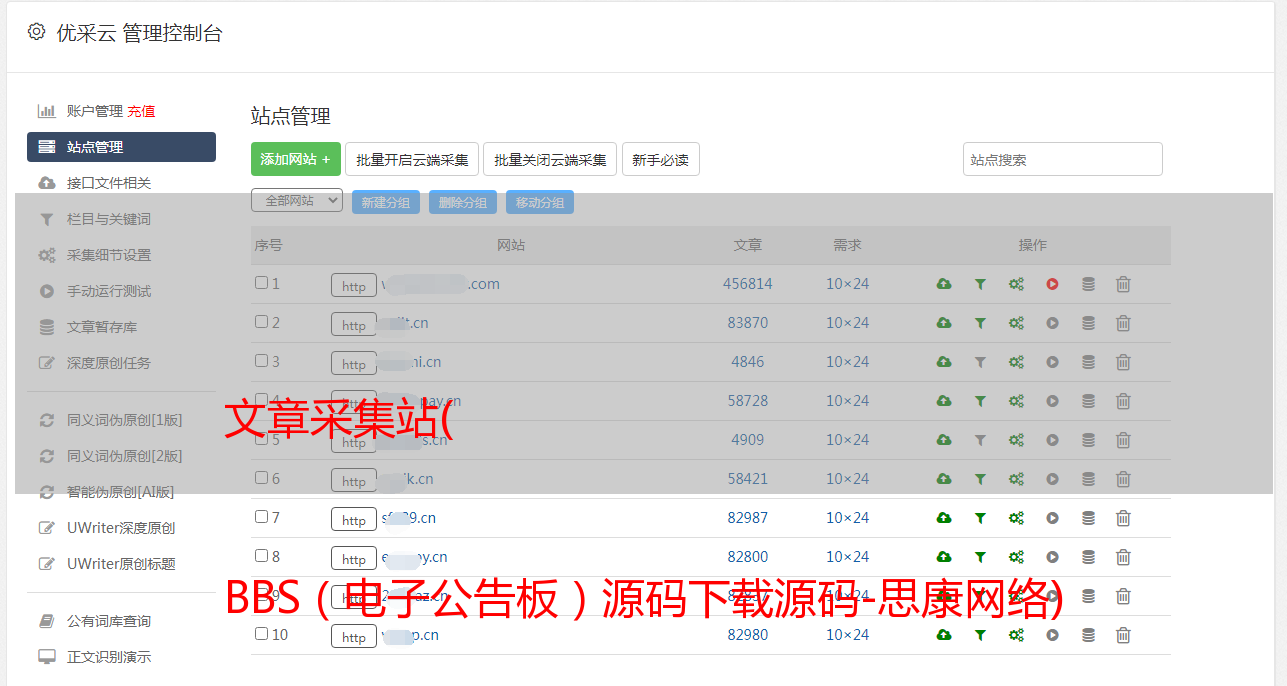
Task: Click the cloud upload icon in row 1
Action: point(943,284)
